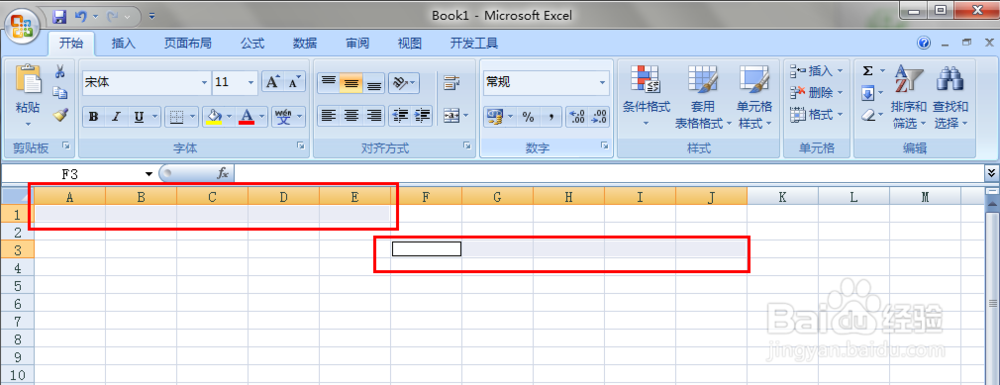The width and height of the screenshot is (1000, 385).
Task: Switch to View (视图) tab
Action: [x=409, y=43]
